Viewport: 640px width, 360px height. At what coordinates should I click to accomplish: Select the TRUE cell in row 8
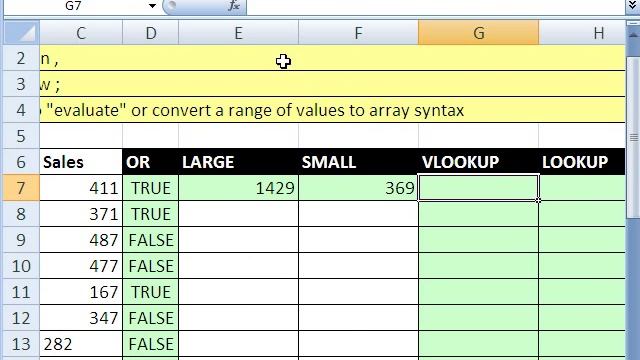(151, 213)
